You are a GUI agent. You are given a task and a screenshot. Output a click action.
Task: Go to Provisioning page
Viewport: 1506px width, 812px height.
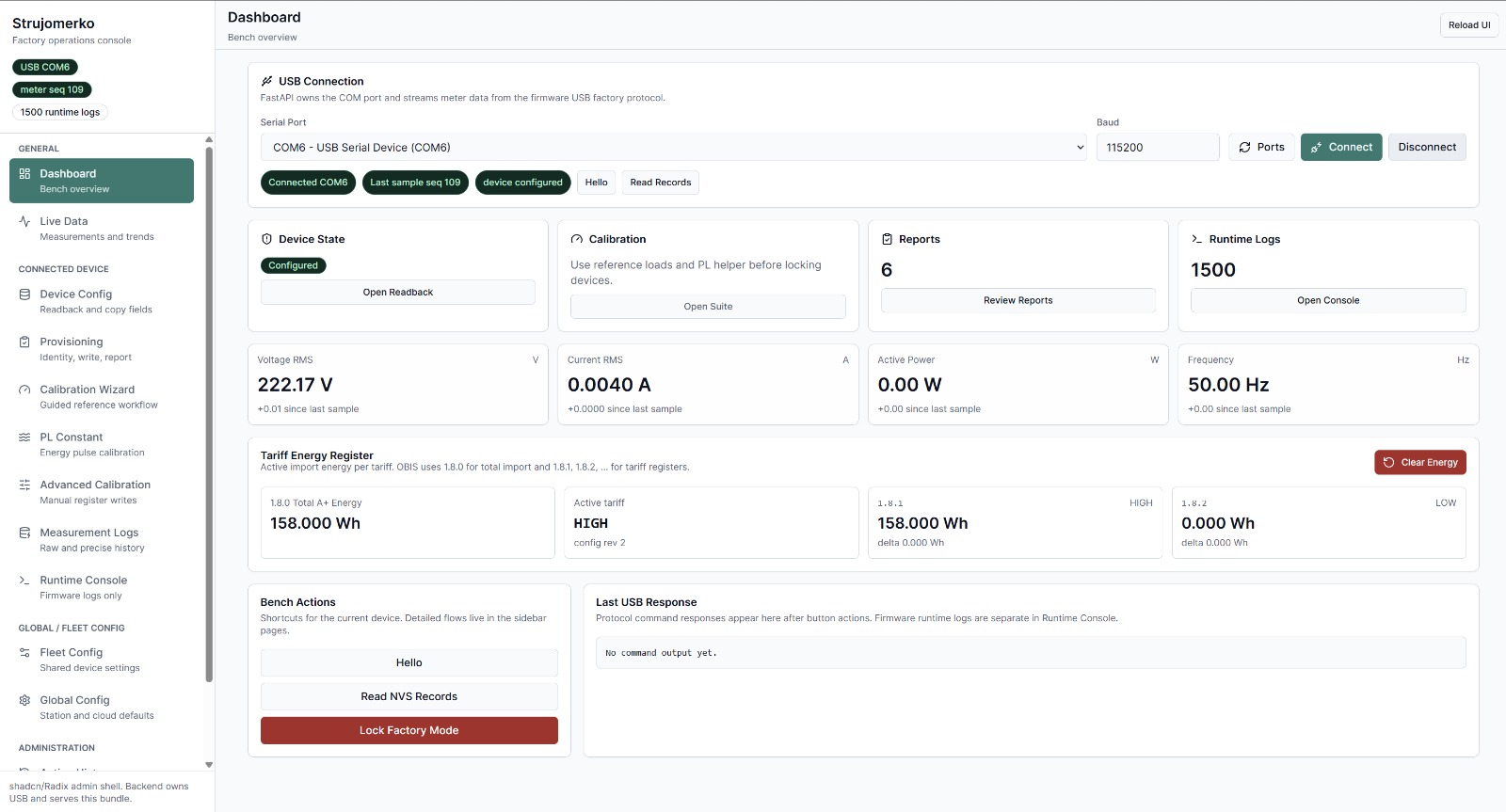click(x=102, y=348)
